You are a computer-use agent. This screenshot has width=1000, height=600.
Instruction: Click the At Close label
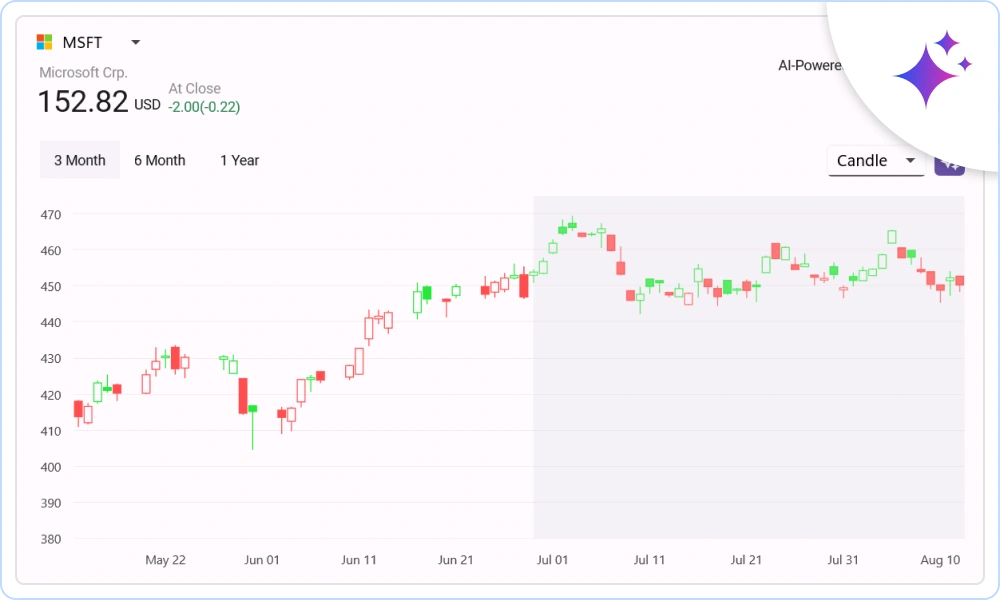coord(195,89)
